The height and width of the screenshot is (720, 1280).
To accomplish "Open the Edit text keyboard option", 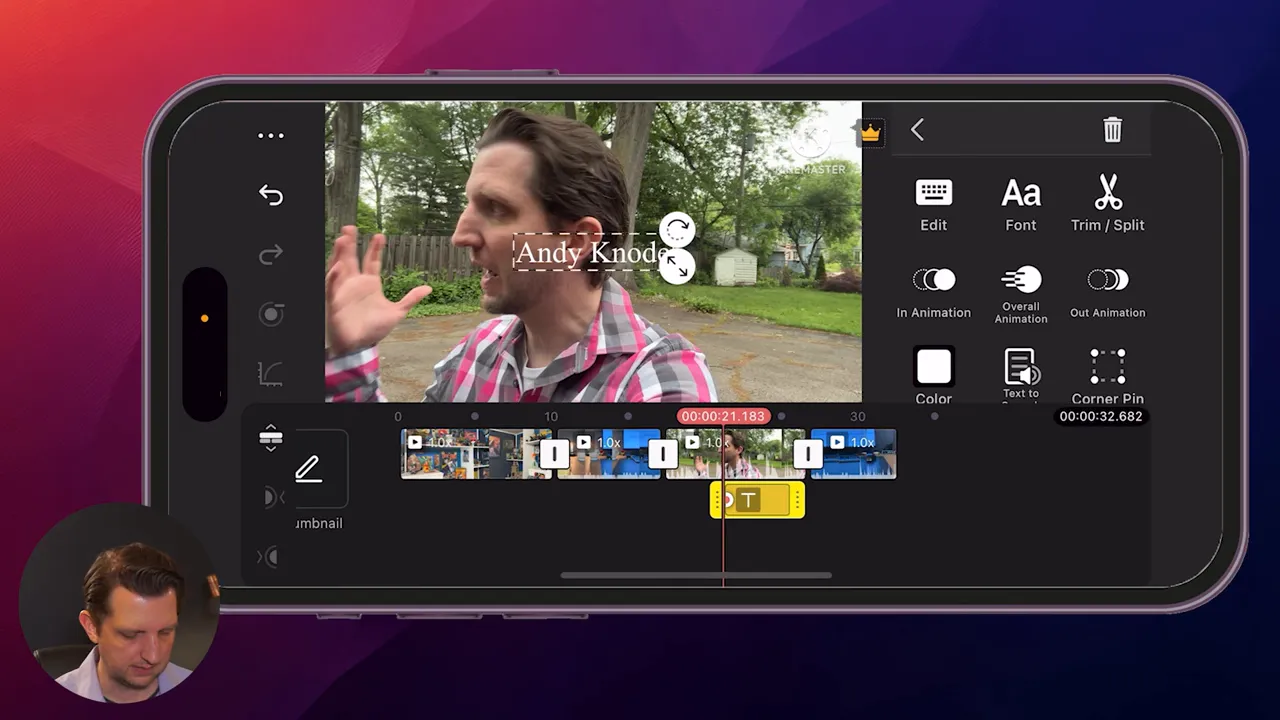I will pyautogui.click(x=933, y=204).
